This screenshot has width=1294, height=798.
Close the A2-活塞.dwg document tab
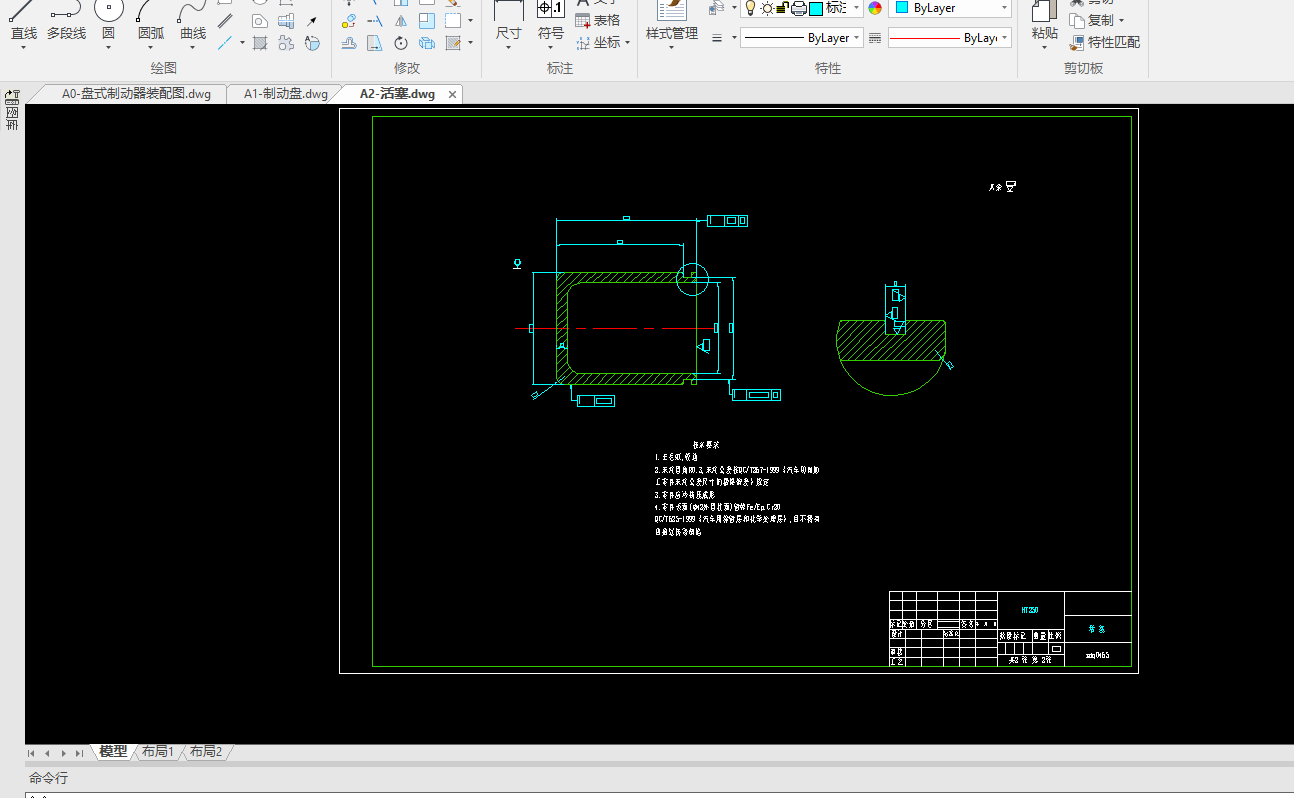click(x=452, y=94)
